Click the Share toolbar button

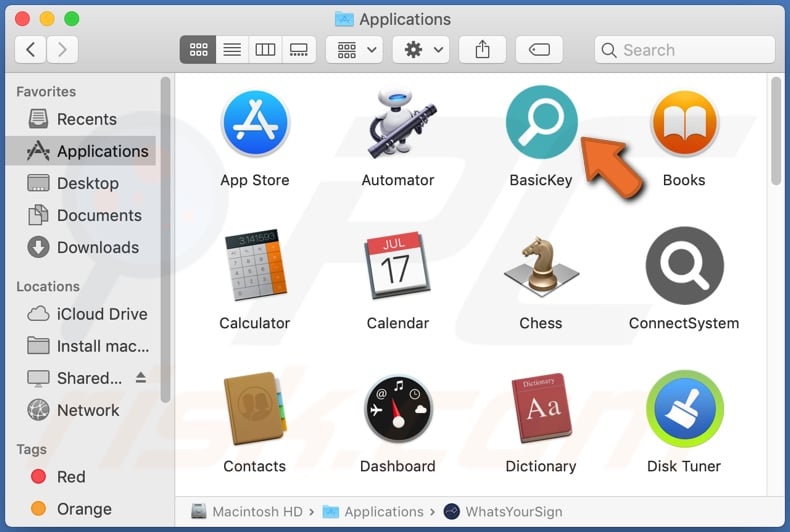coord(483,49)
